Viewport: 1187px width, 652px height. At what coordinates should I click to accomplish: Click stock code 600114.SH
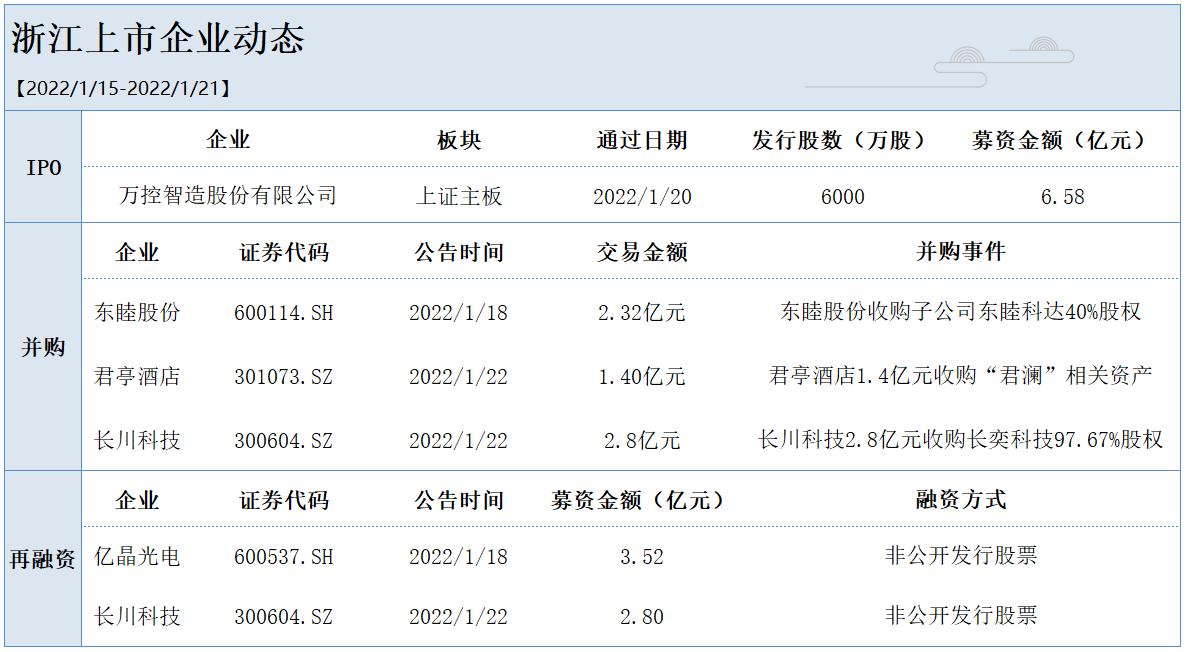[x=284, y=313]
